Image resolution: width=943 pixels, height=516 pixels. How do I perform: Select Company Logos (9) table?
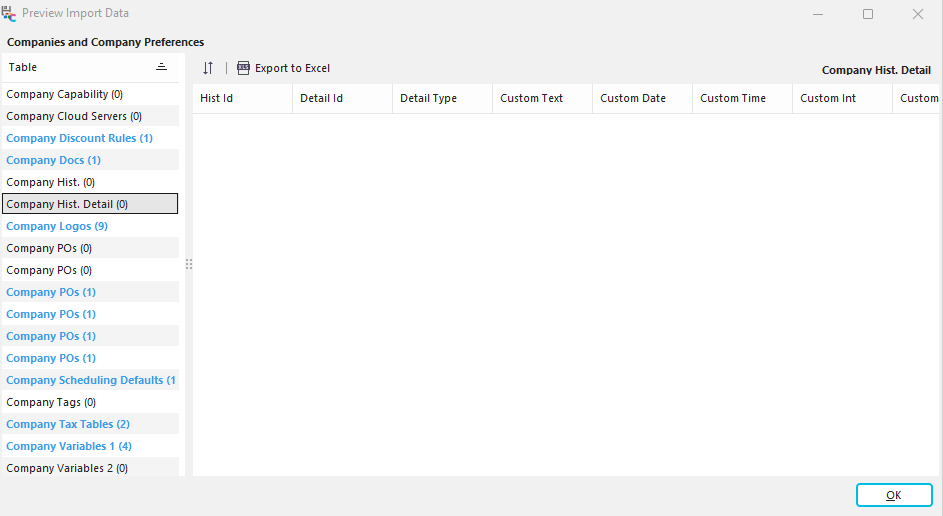[57, 226]
